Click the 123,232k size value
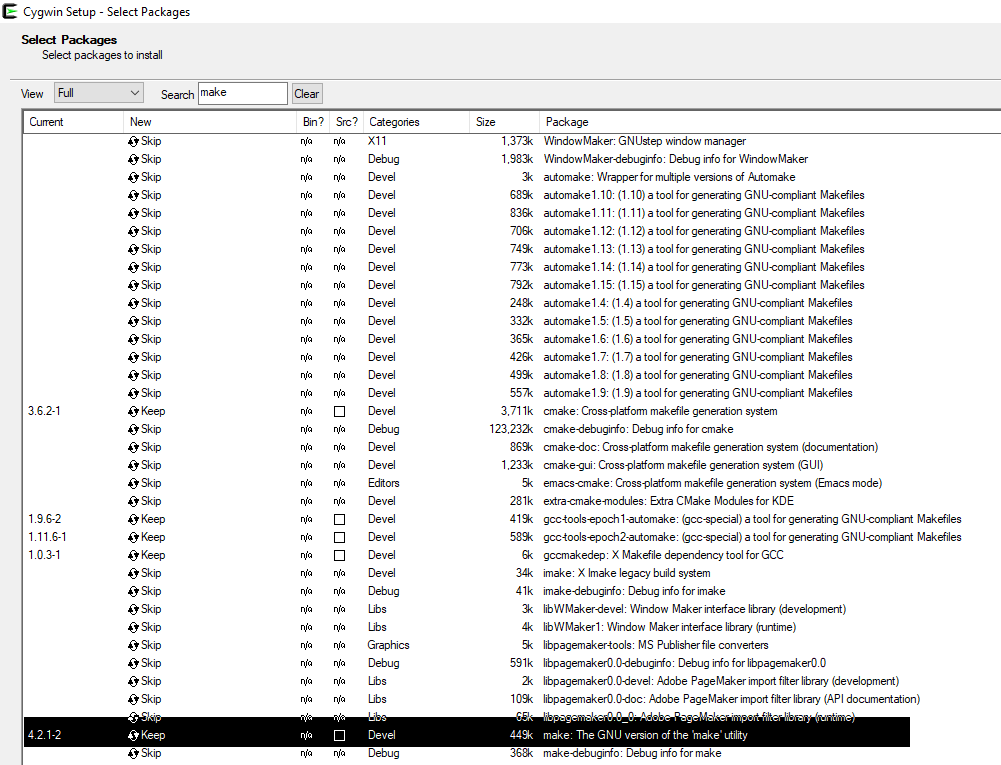The width and height of the screenshot is (1001, 765). point(511,429)
